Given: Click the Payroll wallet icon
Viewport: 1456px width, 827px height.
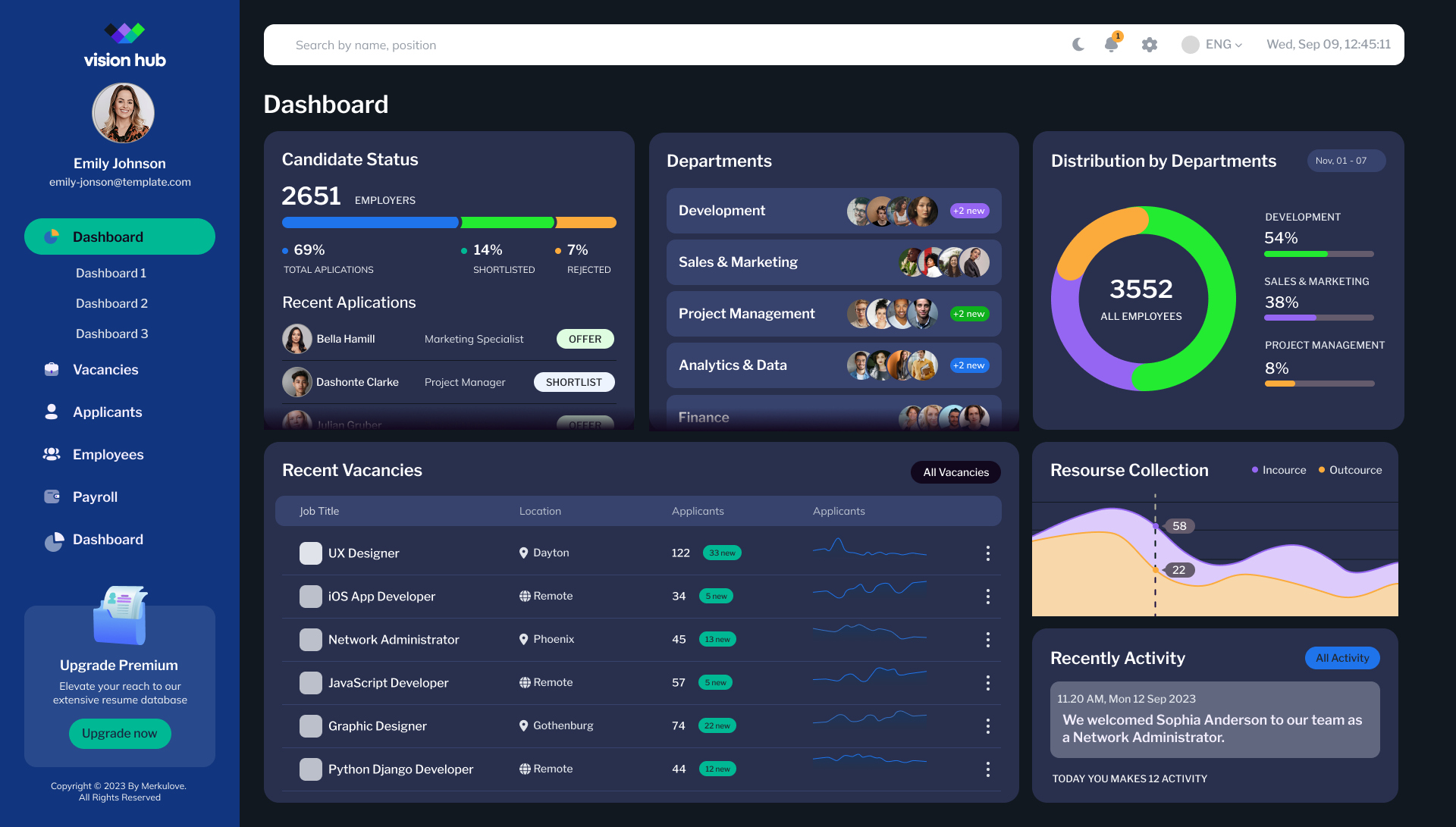Looking at the screenshot, I should pyautogui.click(x=52, y=497).
